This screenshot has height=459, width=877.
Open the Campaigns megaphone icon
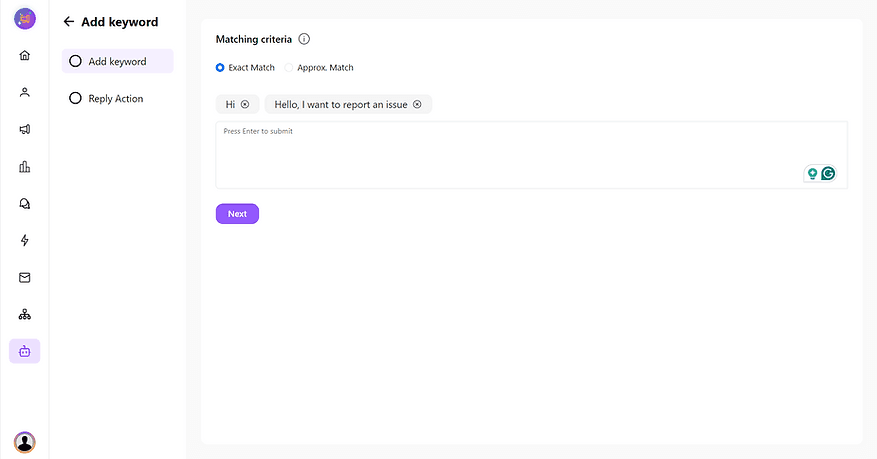(x=25, y=129)
